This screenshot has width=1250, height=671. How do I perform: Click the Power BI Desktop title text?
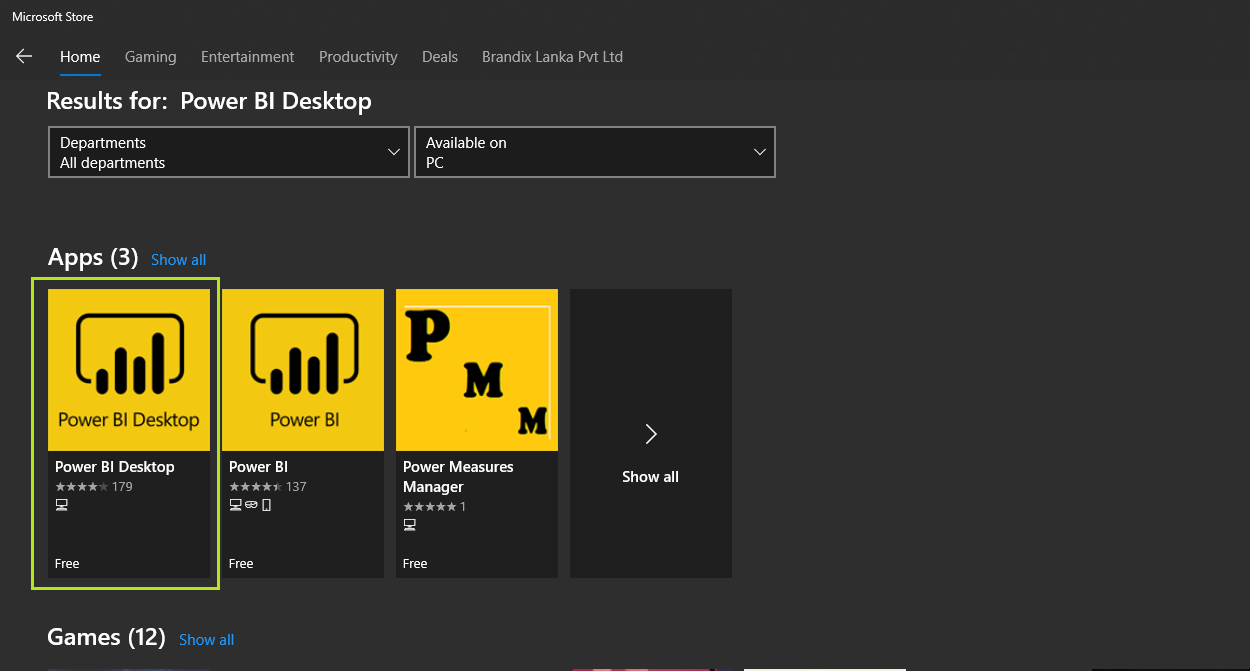coord(115,467)
